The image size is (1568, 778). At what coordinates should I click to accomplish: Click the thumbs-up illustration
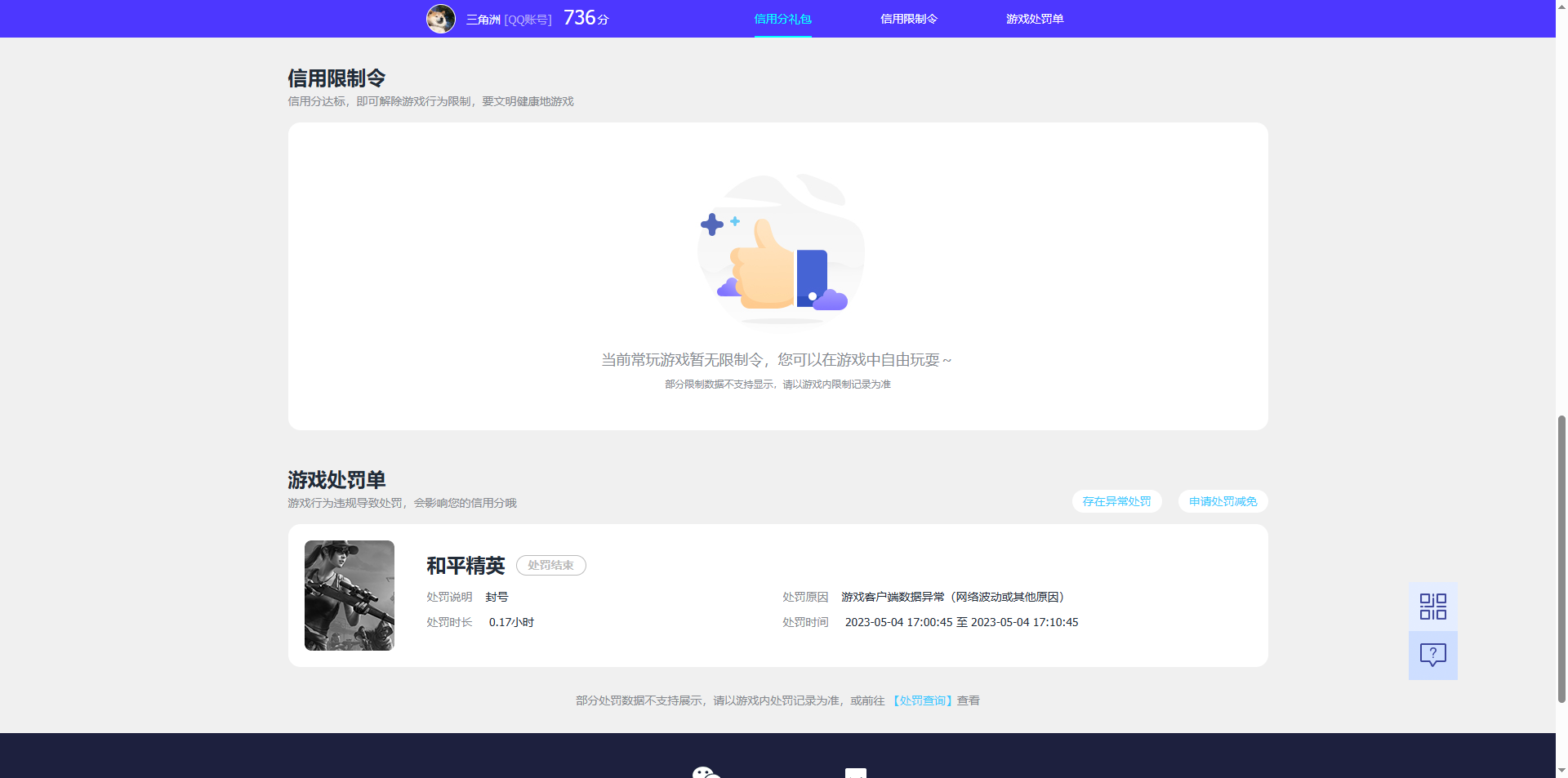[780, 251]
